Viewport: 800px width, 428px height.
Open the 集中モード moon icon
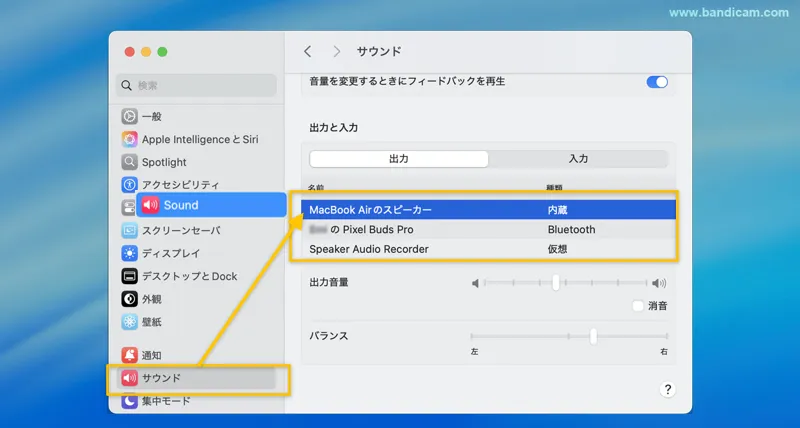point(130,401)
